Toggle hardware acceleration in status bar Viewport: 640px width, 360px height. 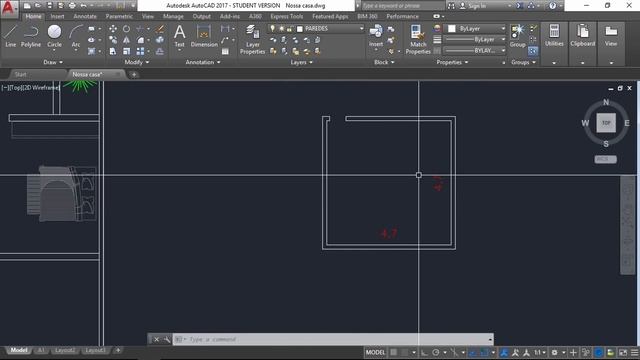[x=598, y=352]
